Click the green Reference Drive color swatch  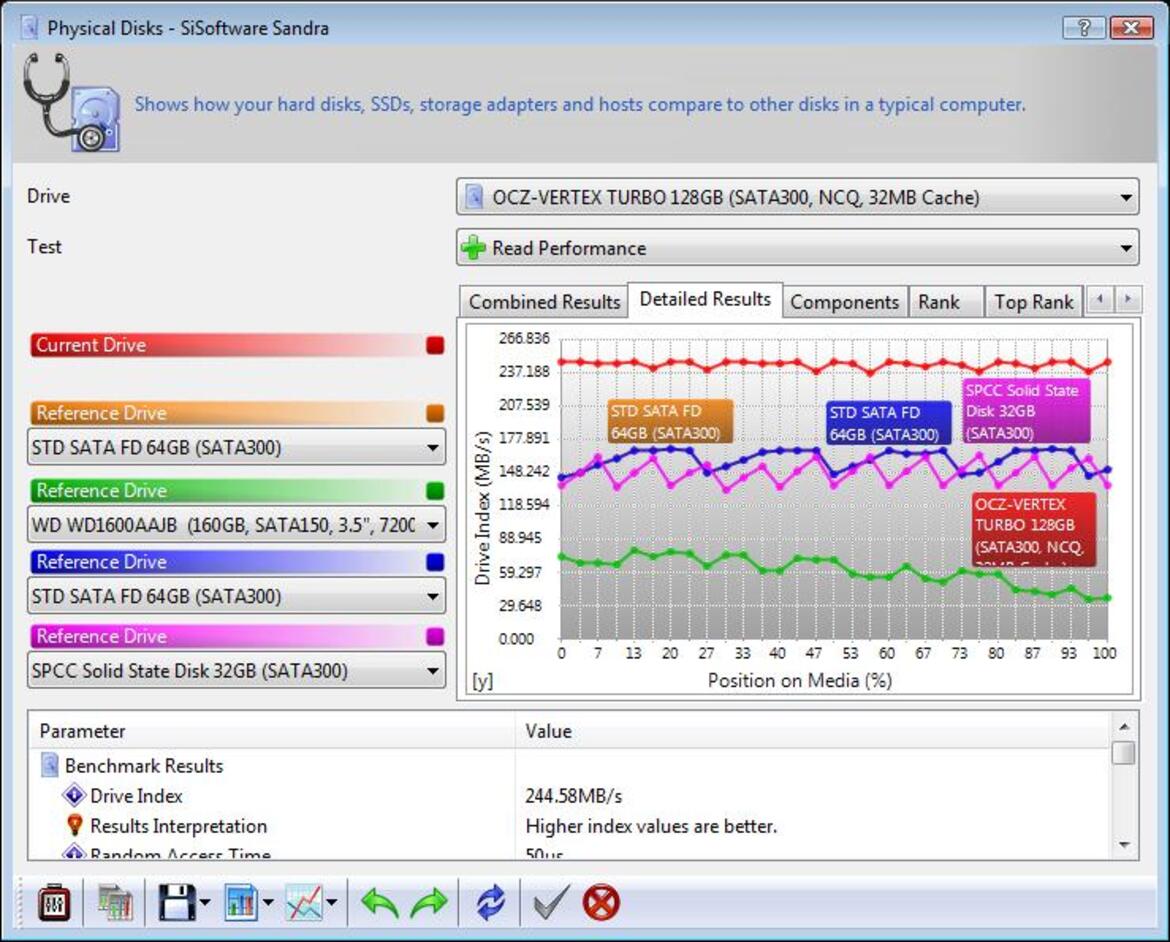point(435,490)
